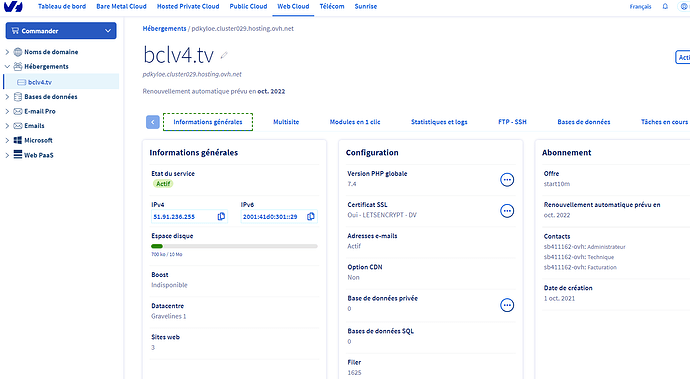Screen dimensions: 690x379
Task: Change language via Français selector
Action: pos(640,7)
